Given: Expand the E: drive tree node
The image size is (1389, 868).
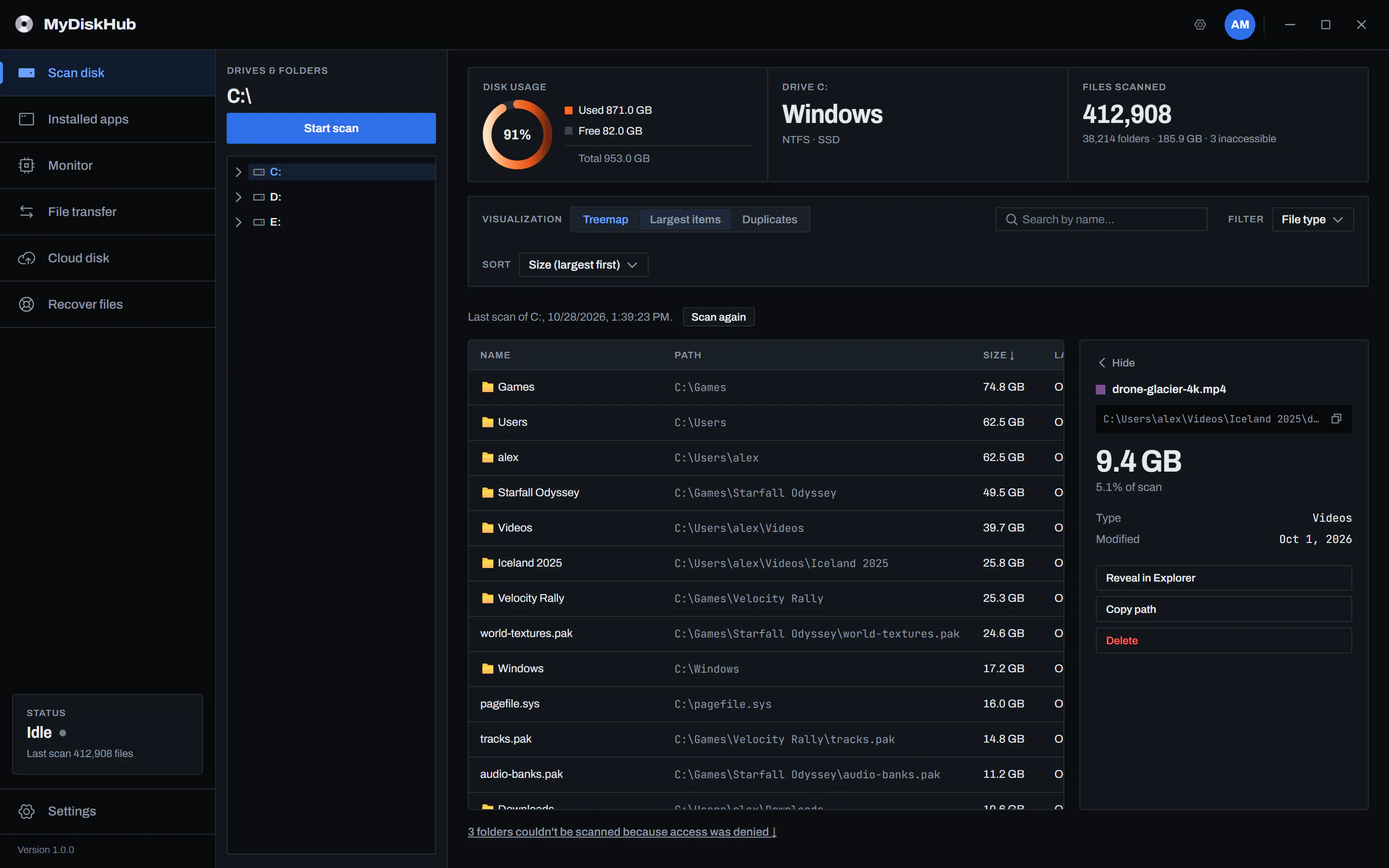Looking at the screenshot, I should click(x=238, y=222).
